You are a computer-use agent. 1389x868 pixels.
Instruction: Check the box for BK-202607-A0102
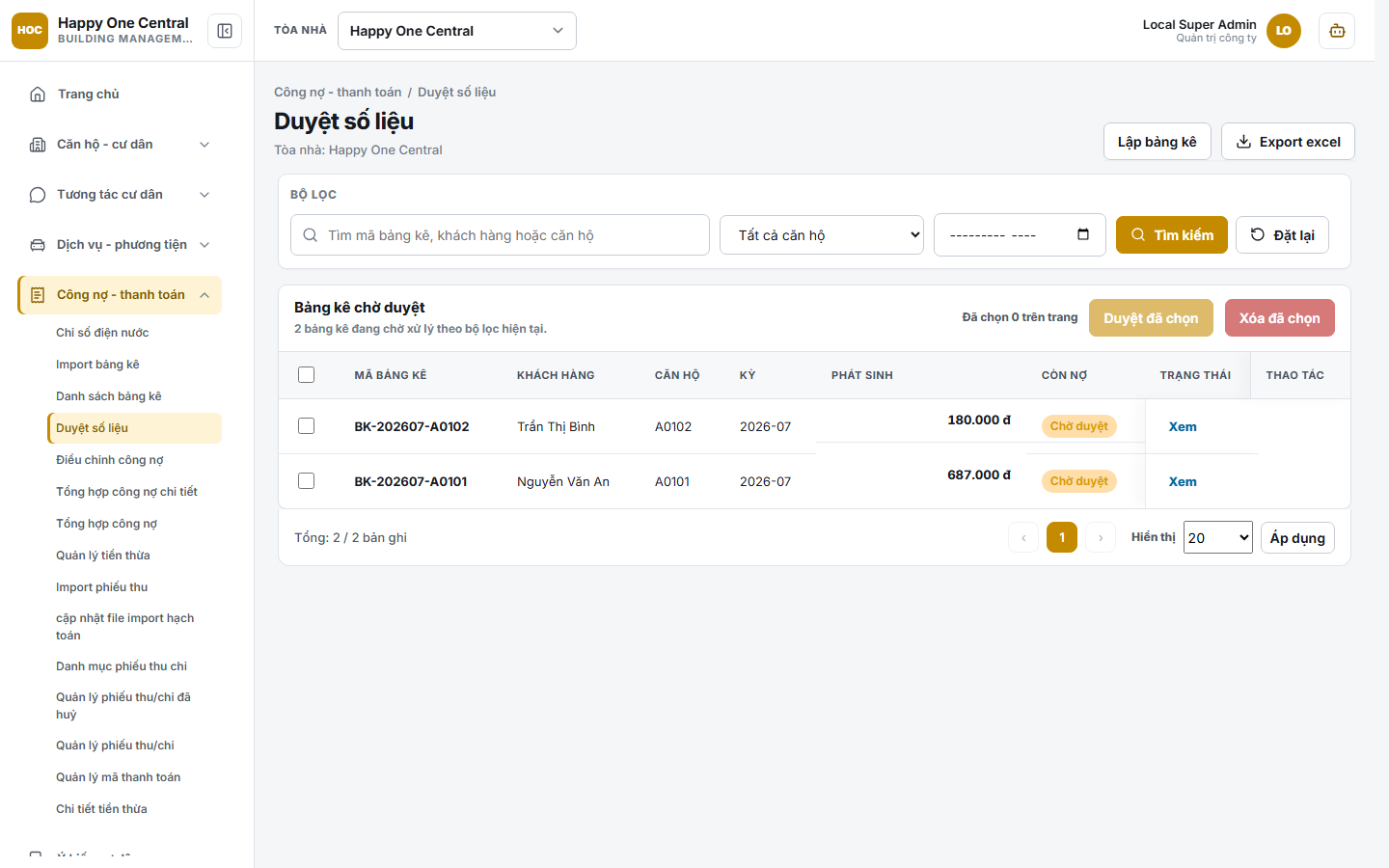pos(307,426)
